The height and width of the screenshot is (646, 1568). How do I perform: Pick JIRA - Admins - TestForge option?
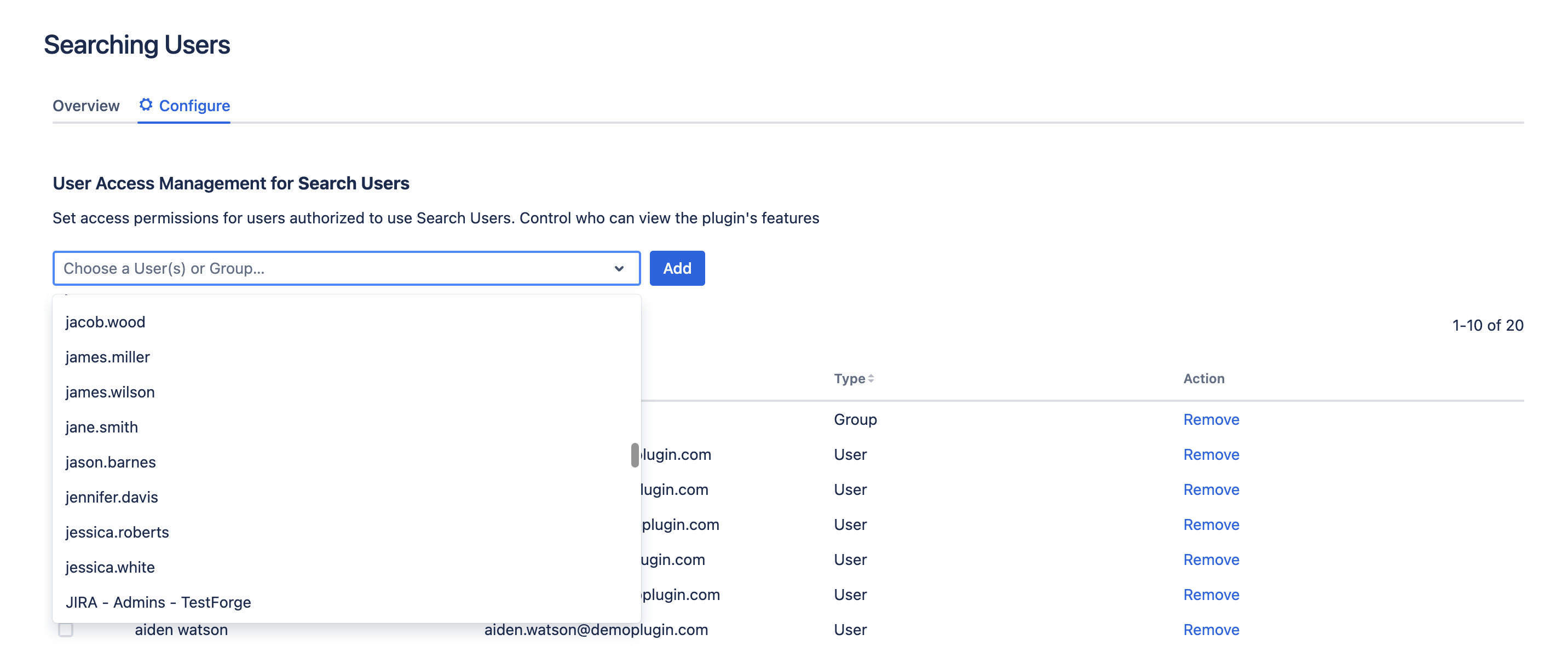point(158,602)
